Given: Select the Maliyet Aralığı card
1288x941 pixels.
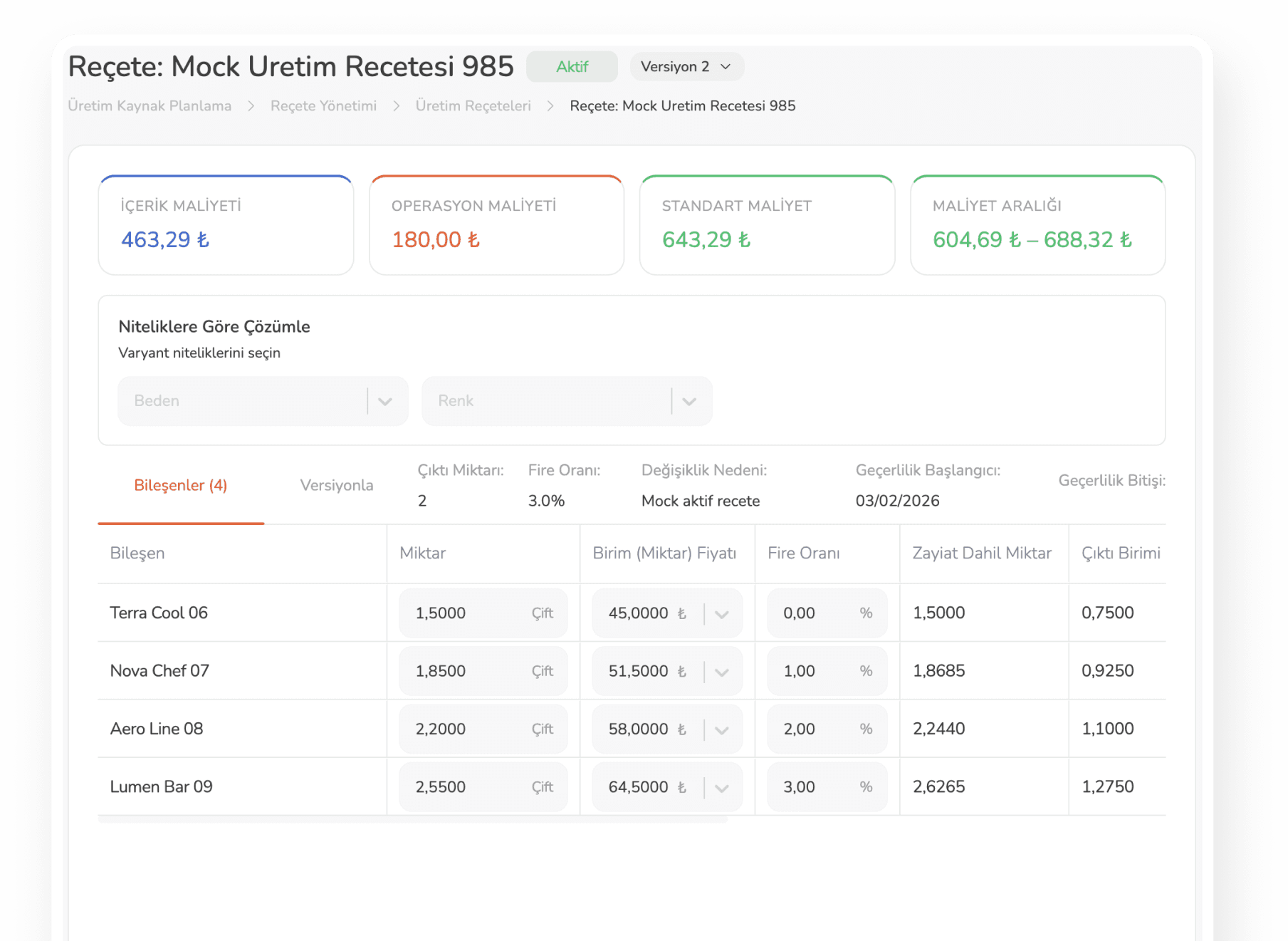Looking at the screenshot, I should pyautogui.click(x=1038, y=225).
